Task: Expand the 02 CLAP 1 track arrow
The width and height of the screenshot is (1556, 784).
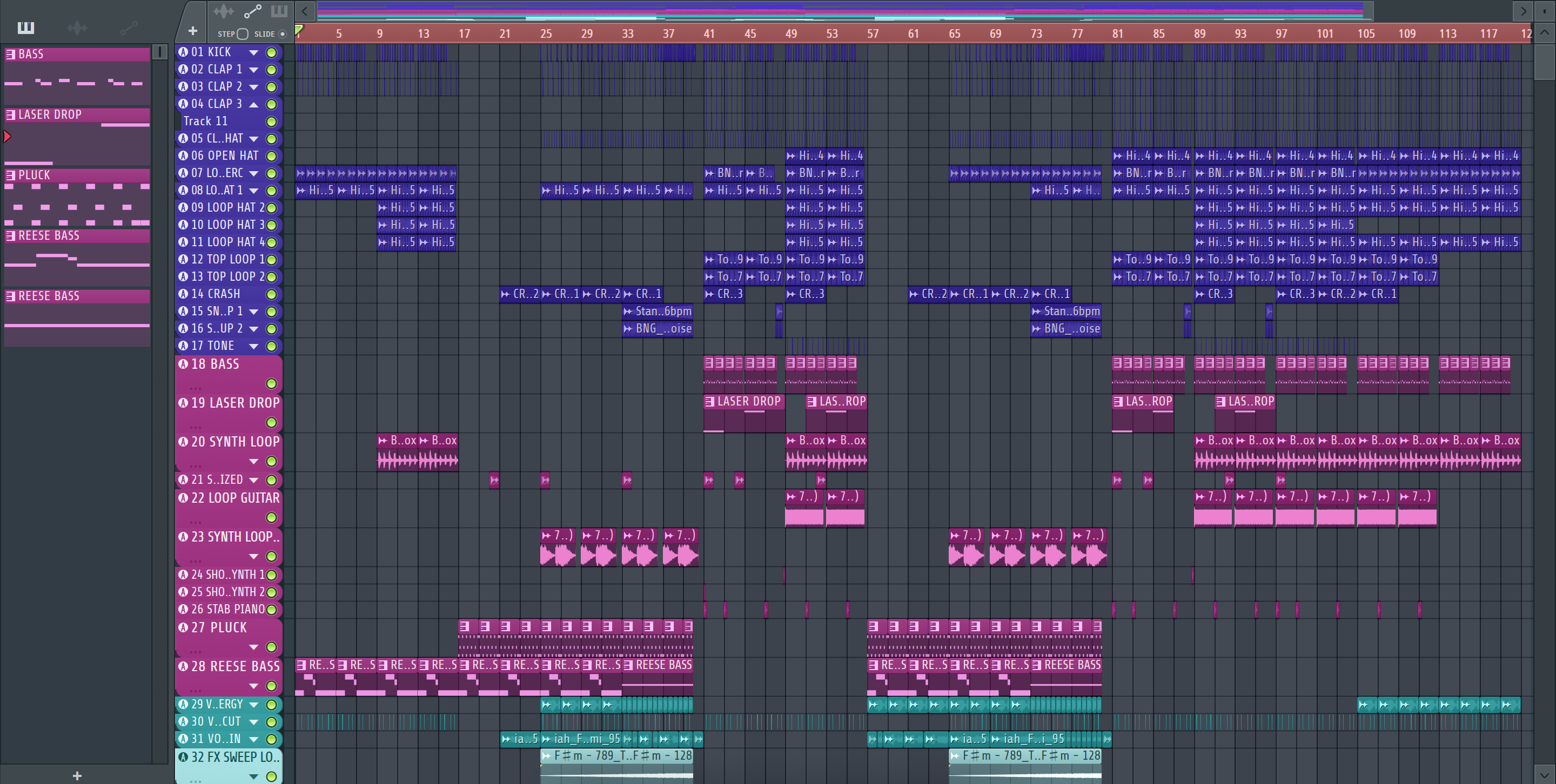Action: pyautogui.click(x=254, y=70)
